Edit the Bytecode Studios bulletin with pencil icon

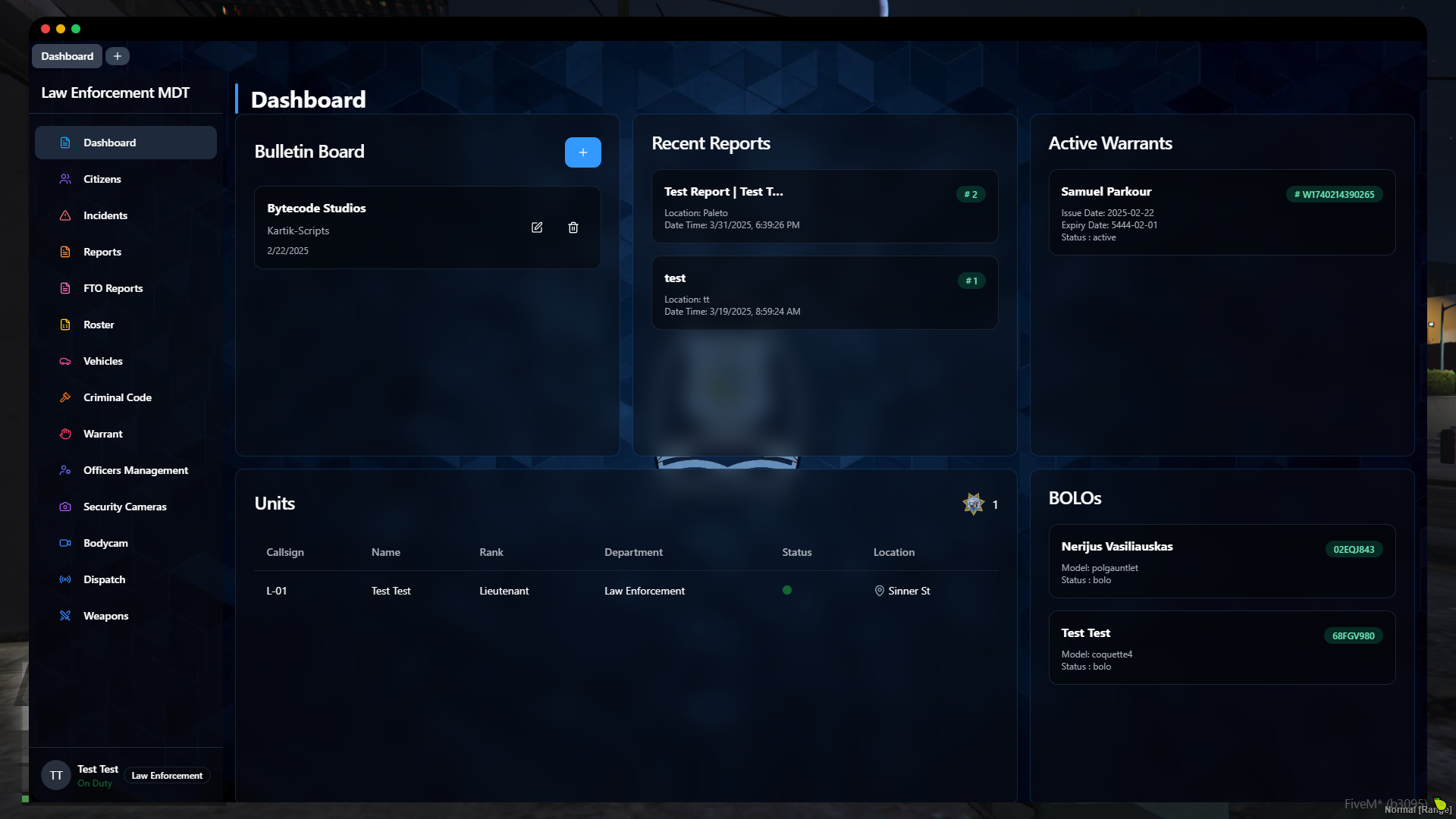tap(537, 227)
